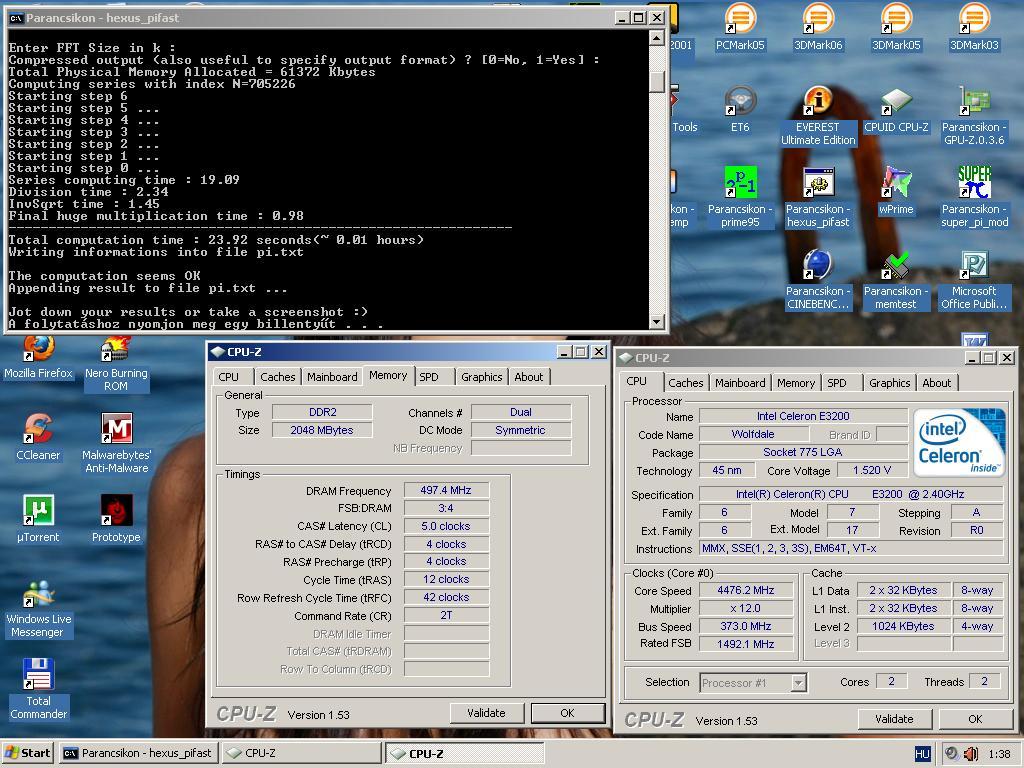Click OK in the Memory CPU-Z window

[x=568, y=713]
